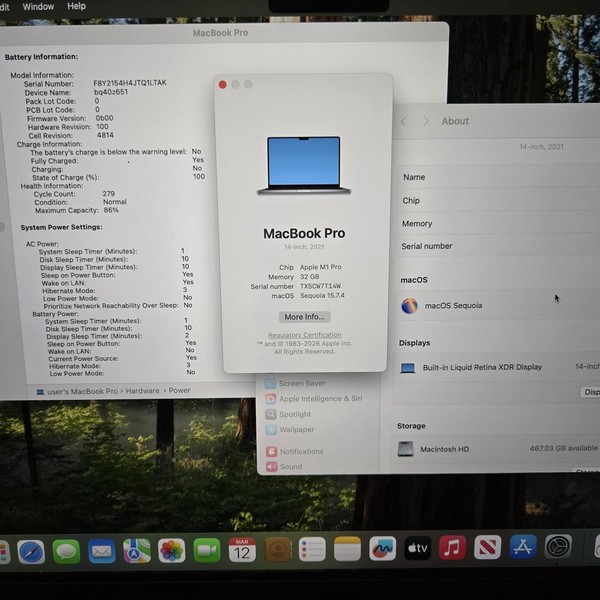Close the About This Mac window
The height and width of the screenshot is (600, 600).
(222, 85)
